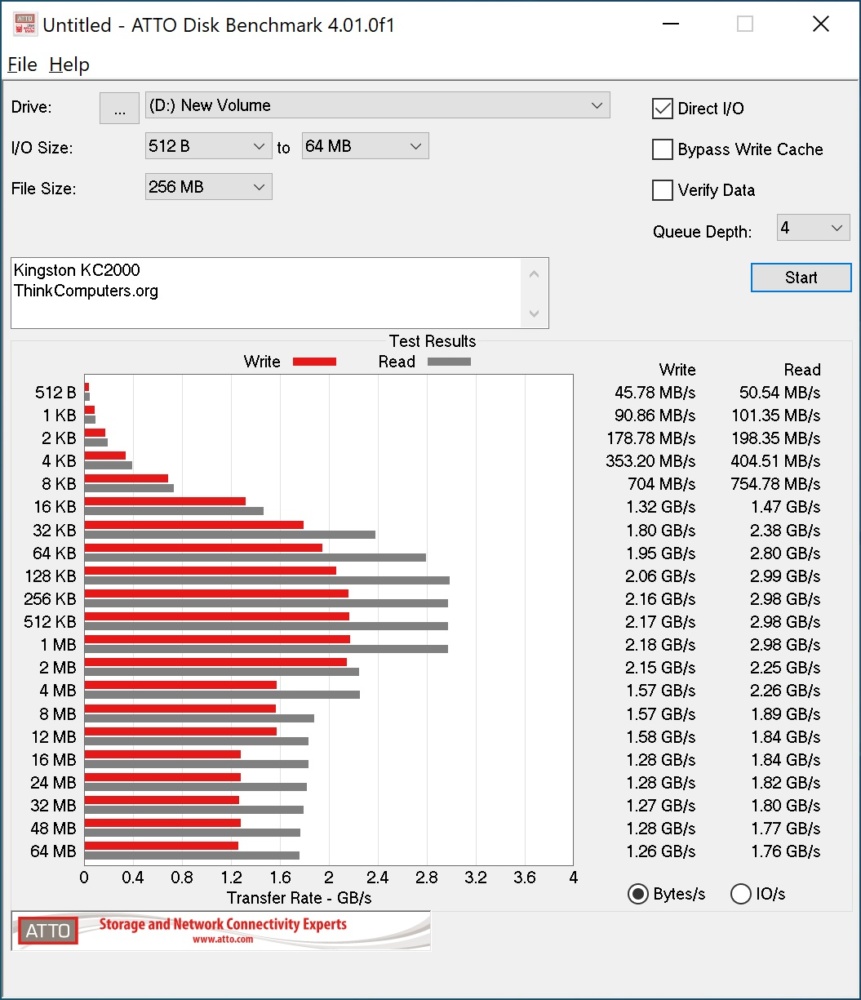Click the ATTO app icon in title bar
Screen dimensions: 861x1000
pyautogui.click(x=25, y=24)
